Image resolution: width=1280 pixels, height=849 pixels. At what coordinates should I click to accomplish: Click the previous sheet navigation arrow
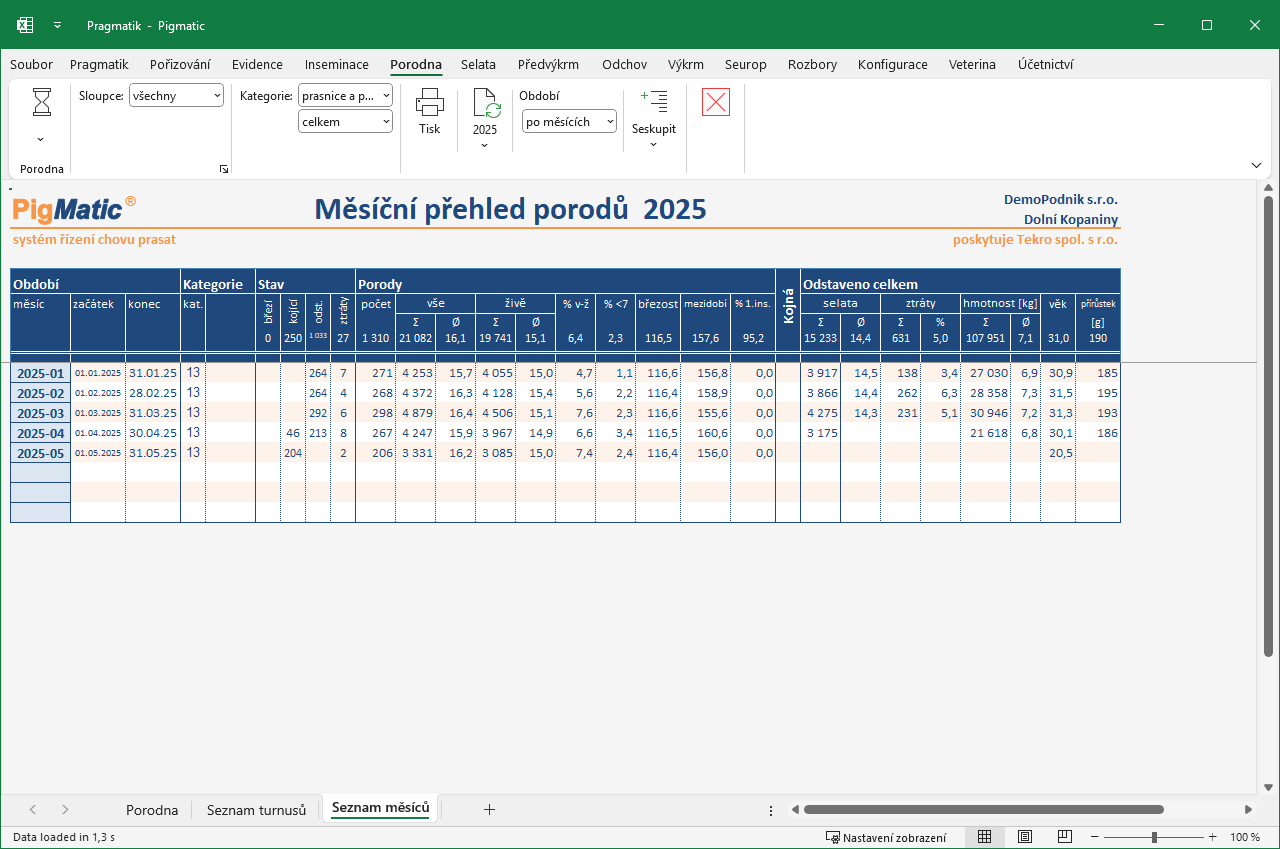[32, 810]
